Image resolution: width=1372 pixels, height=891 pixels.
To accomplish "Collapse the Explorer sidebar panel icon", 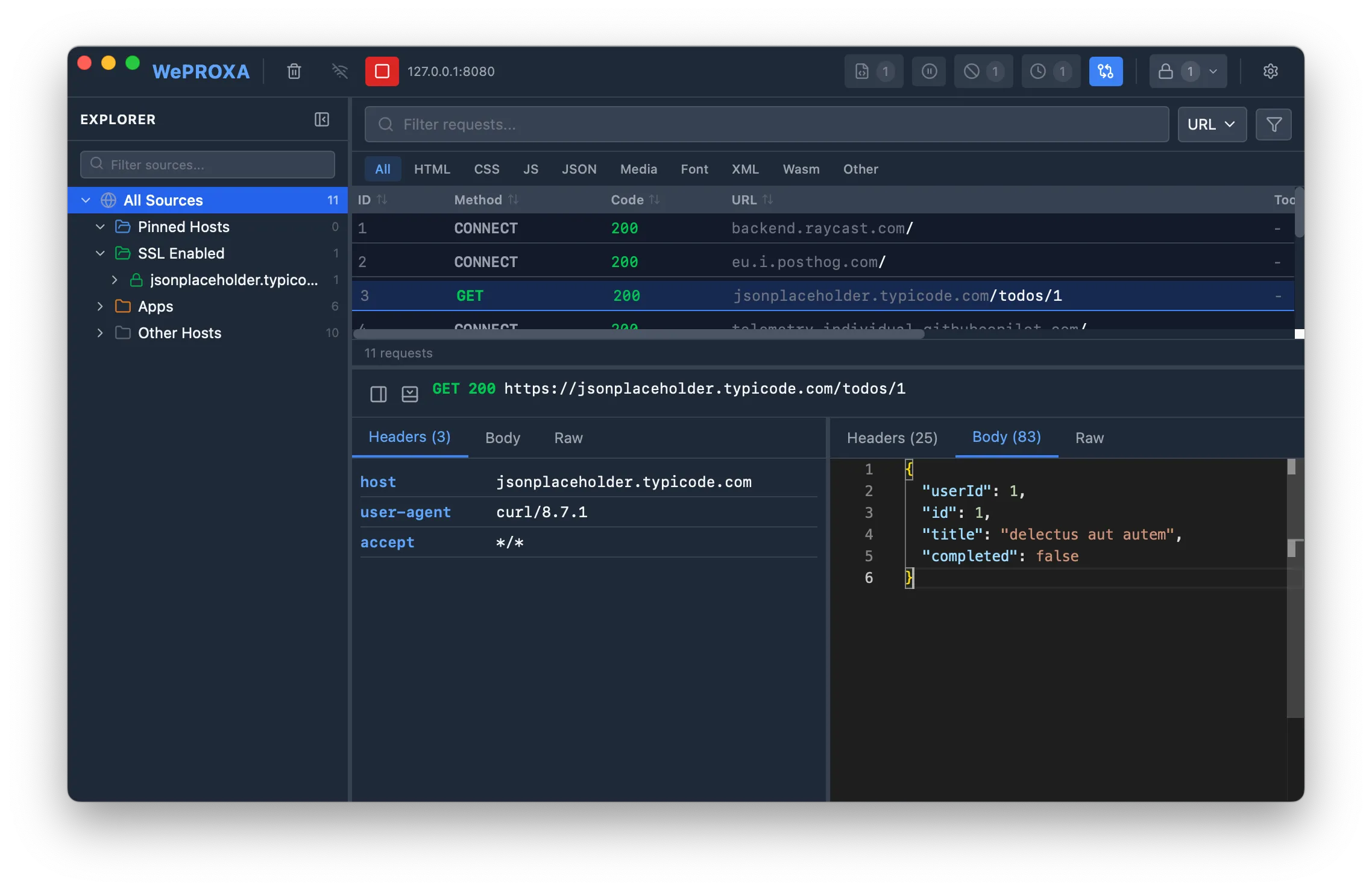I will 321,119.
